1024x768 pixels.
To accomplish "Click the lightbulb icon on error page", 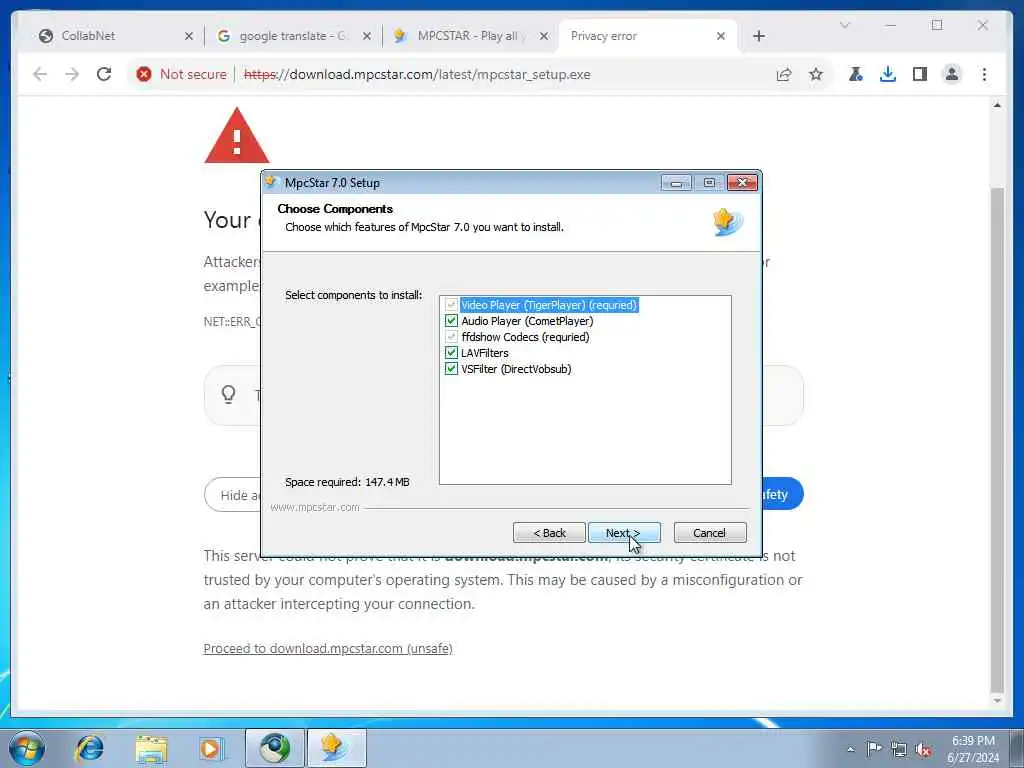I will point(228,394).
